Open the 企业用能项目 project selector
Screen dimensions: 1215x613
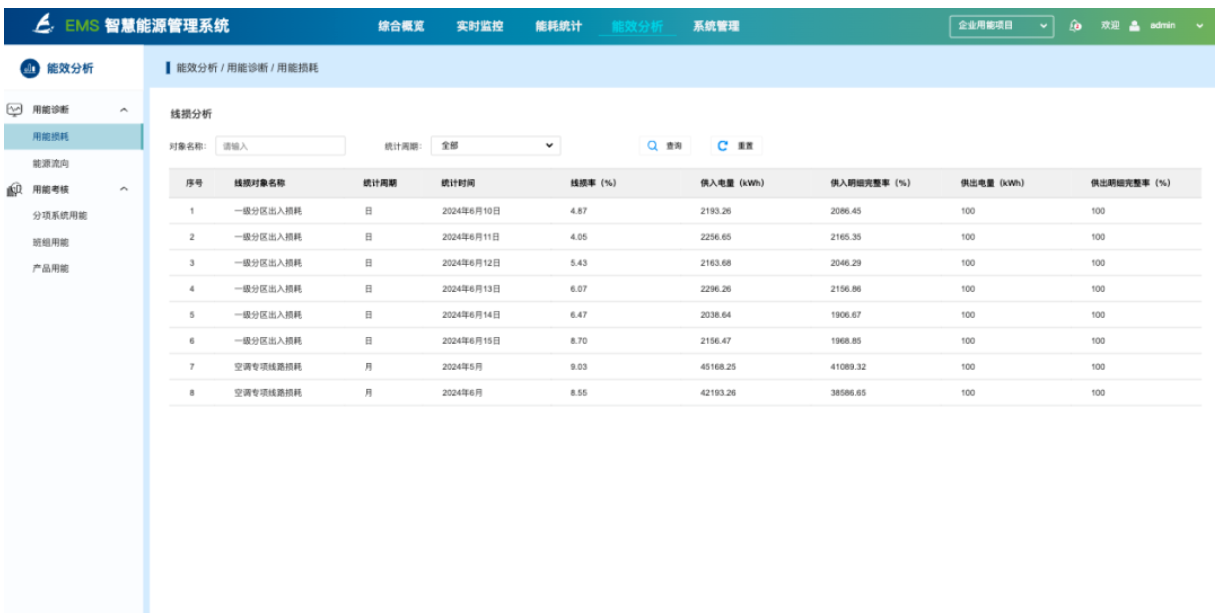coord(1001,25)
